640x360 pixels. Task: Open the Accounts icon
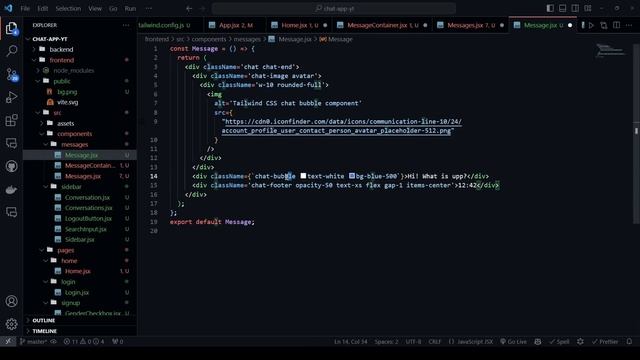pyautogui.click(x=11, y=301)
